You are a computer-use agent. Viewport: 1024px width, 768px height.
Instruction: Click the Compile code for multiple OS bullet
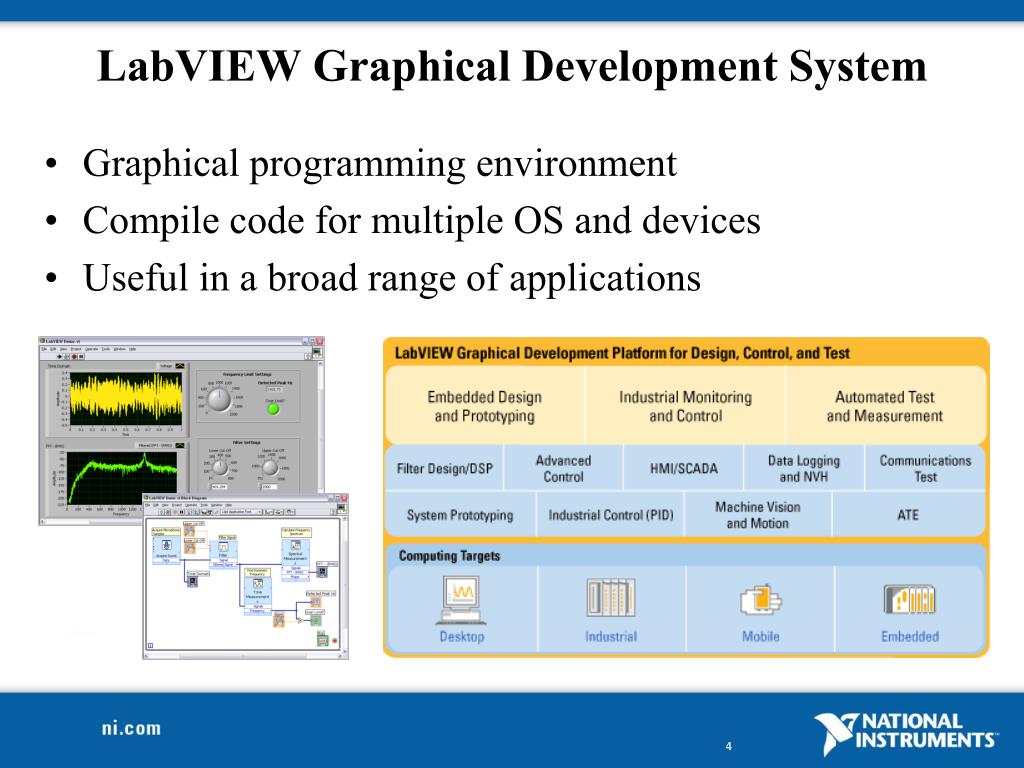tap(421, 221)
